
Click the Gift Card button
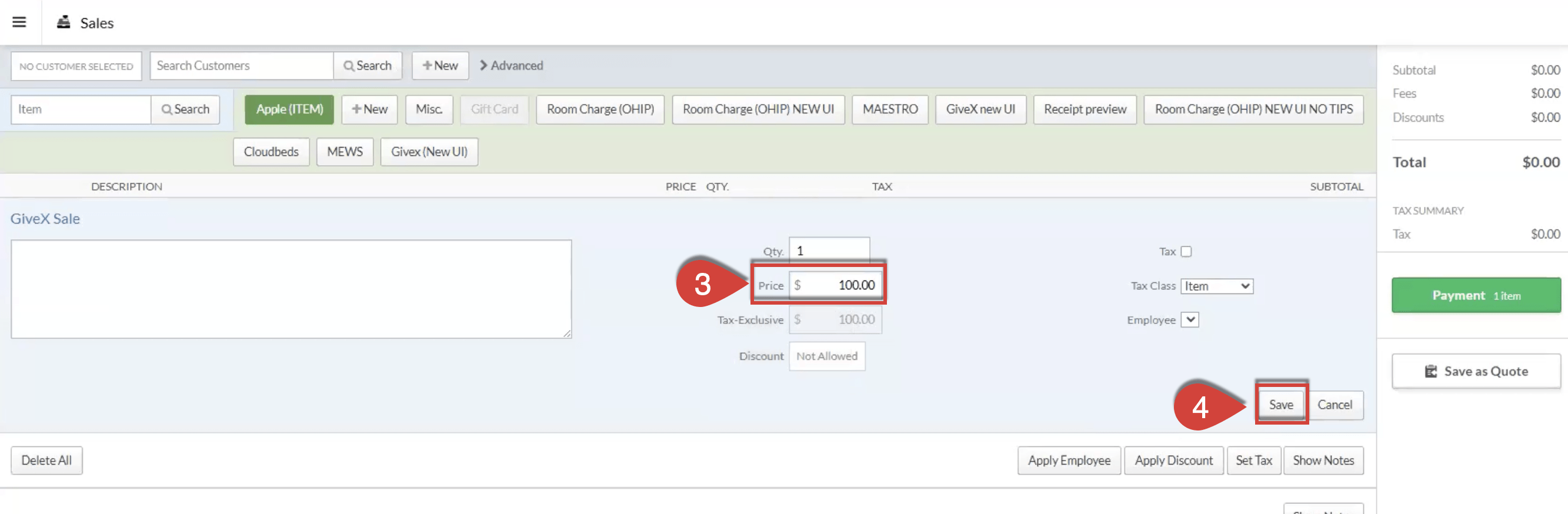[x=494, y=109]
